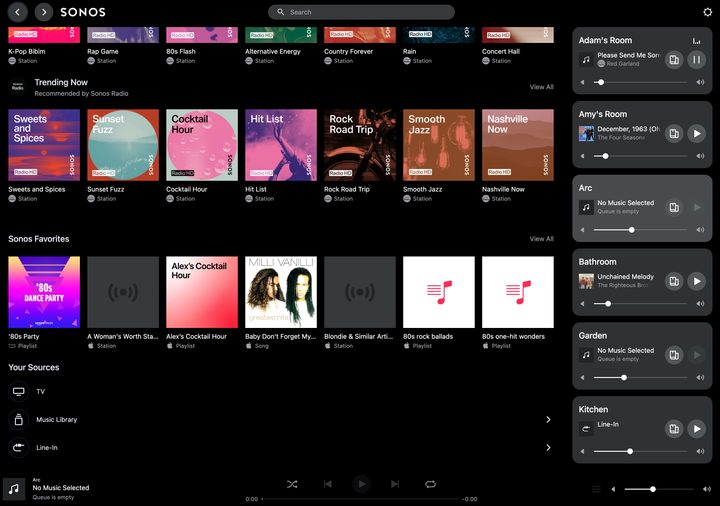The width and height of the screenshot is (720, 506).
Task: Open group rooms icon for Adam's Room
Action: (x=674, y=60)
